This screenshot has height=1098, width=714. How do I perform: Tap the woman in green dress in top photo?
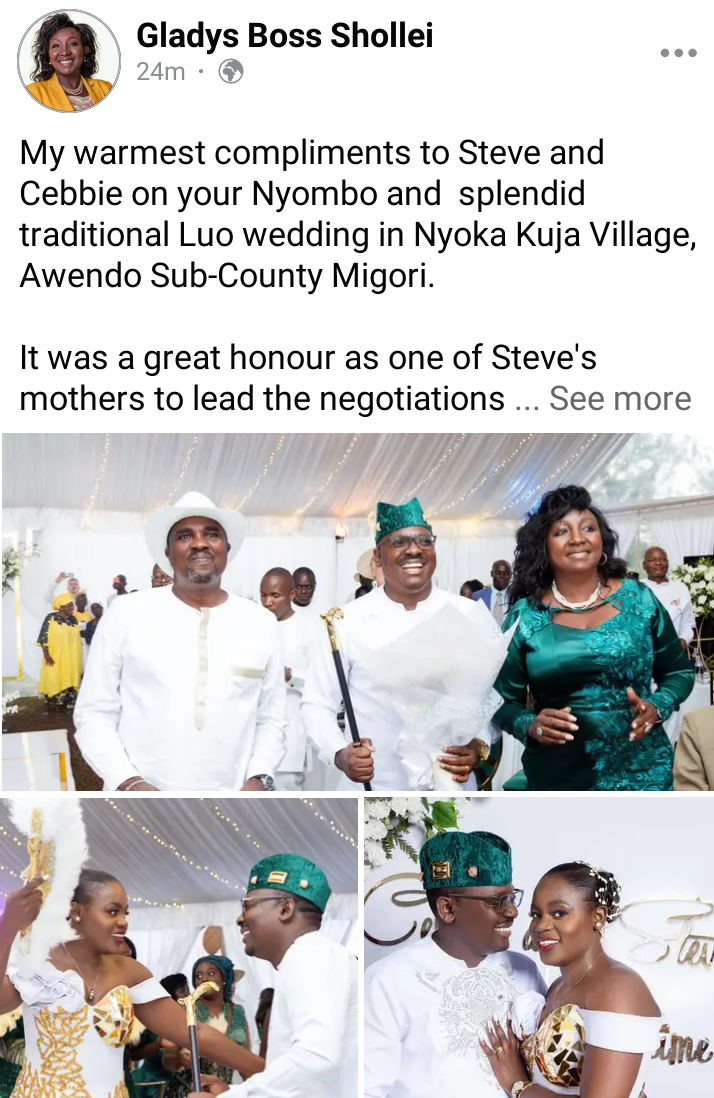[592, 639]
